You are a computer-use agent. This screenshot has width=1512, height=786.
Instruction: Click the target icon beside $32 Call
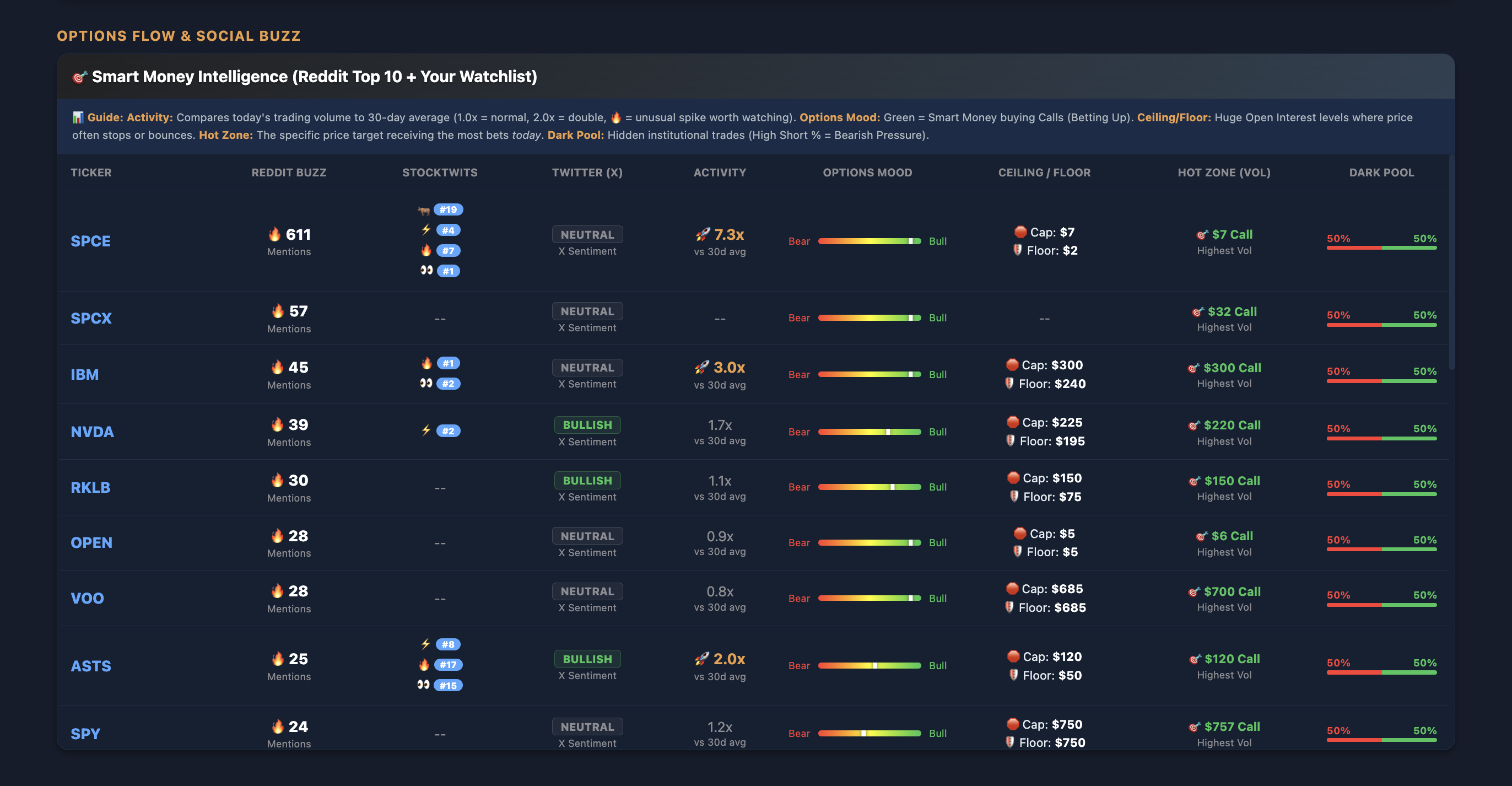pyautogui.click(x=1197, y=312)
